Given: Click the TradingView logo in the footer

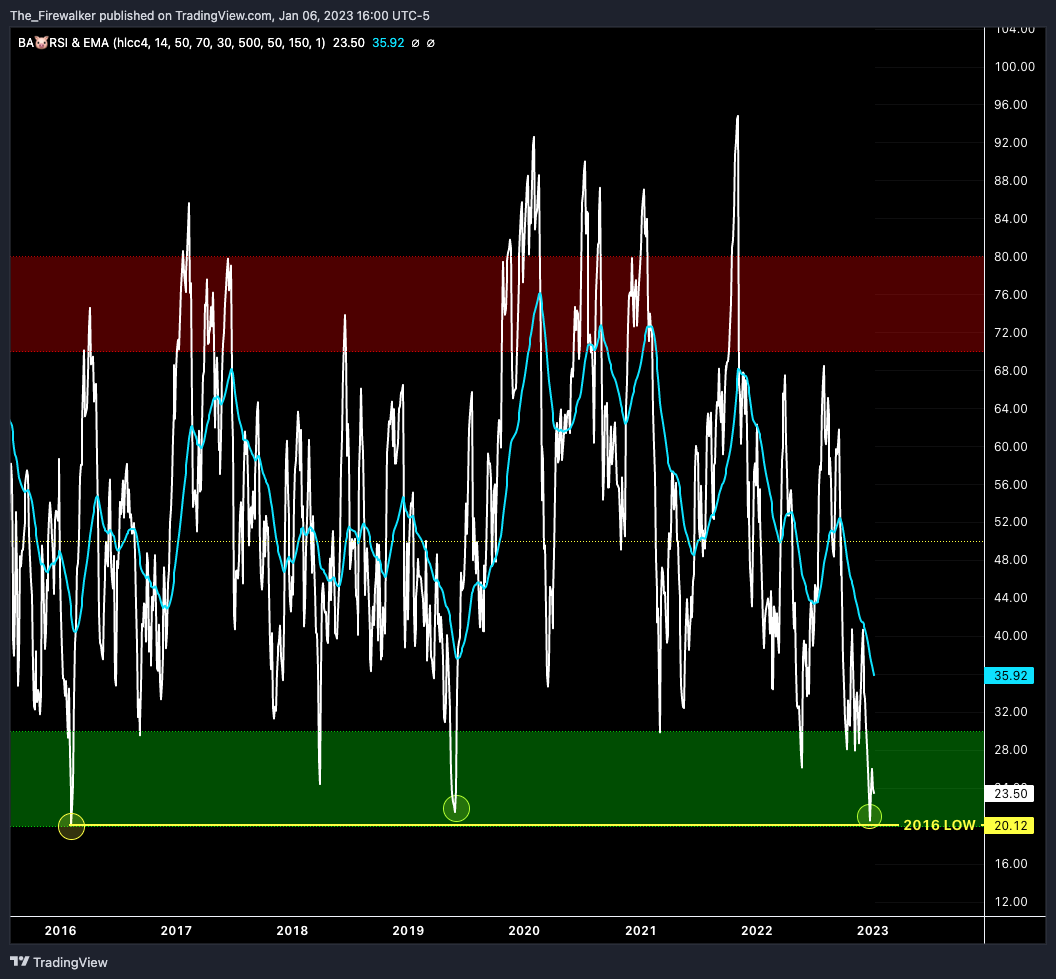Looking at the screenshot, I should [x=59, y=962].
